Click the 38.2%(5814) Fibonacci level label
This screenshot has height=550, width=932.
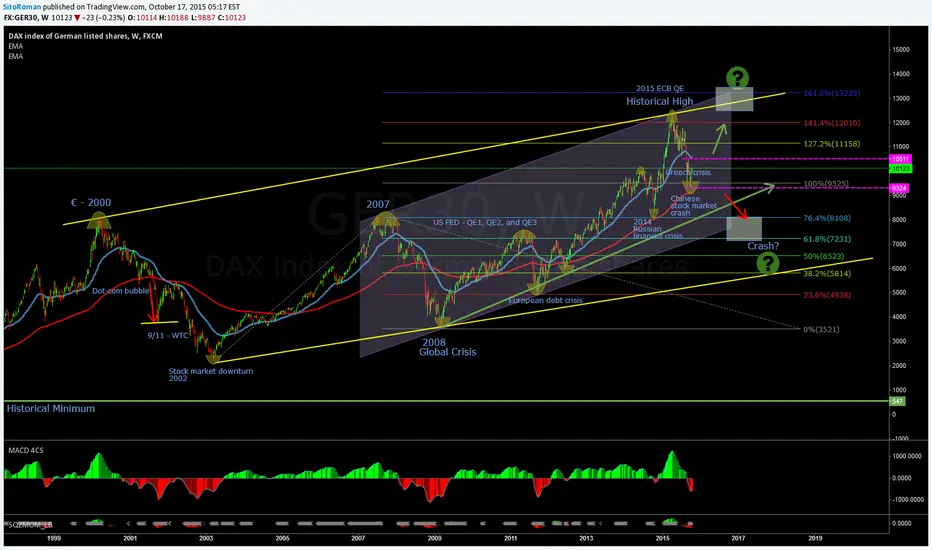click(x=827, y=274)
